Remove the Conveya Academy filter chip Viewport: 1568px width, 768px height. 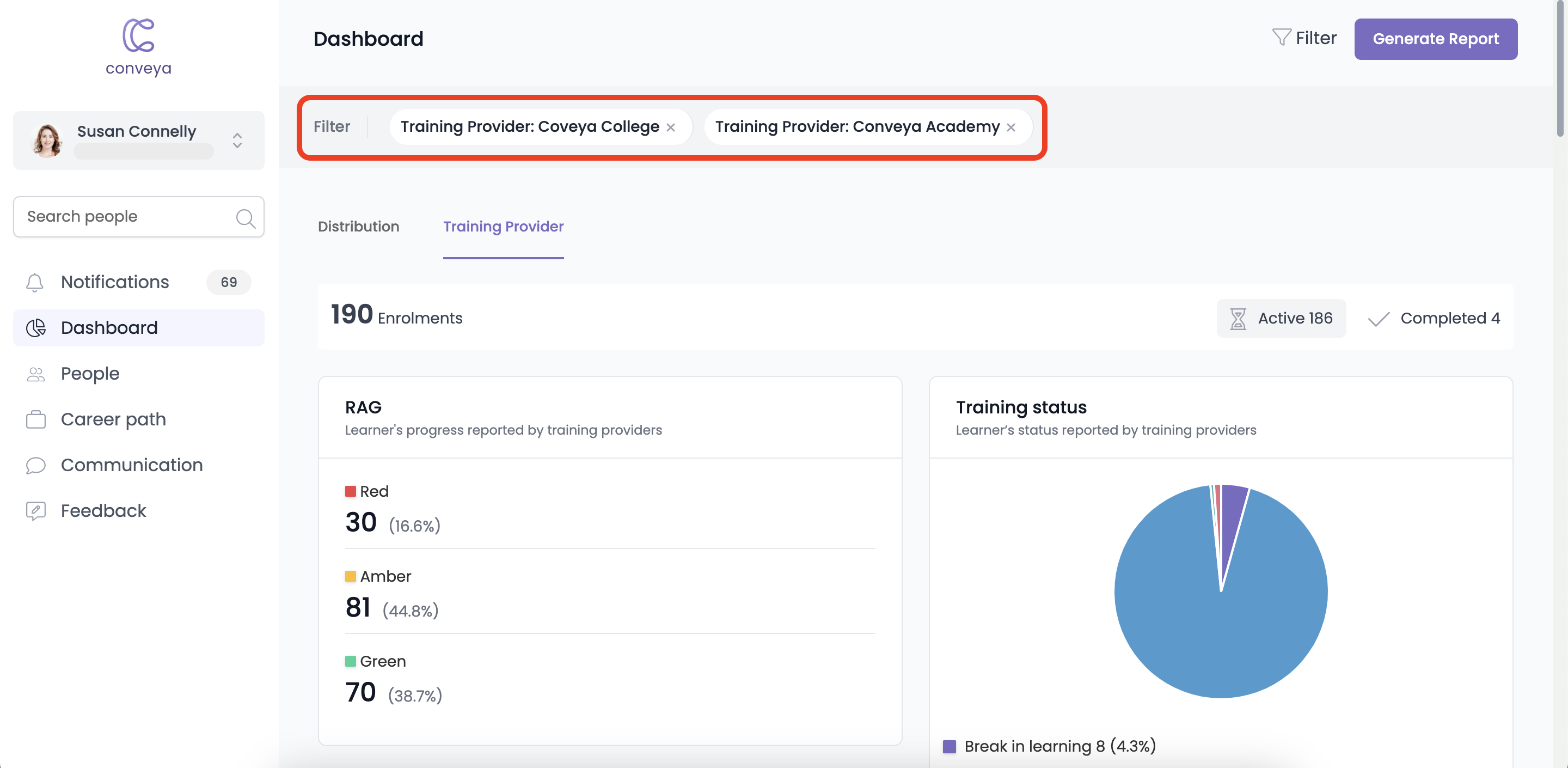(x=1010, y=127)
